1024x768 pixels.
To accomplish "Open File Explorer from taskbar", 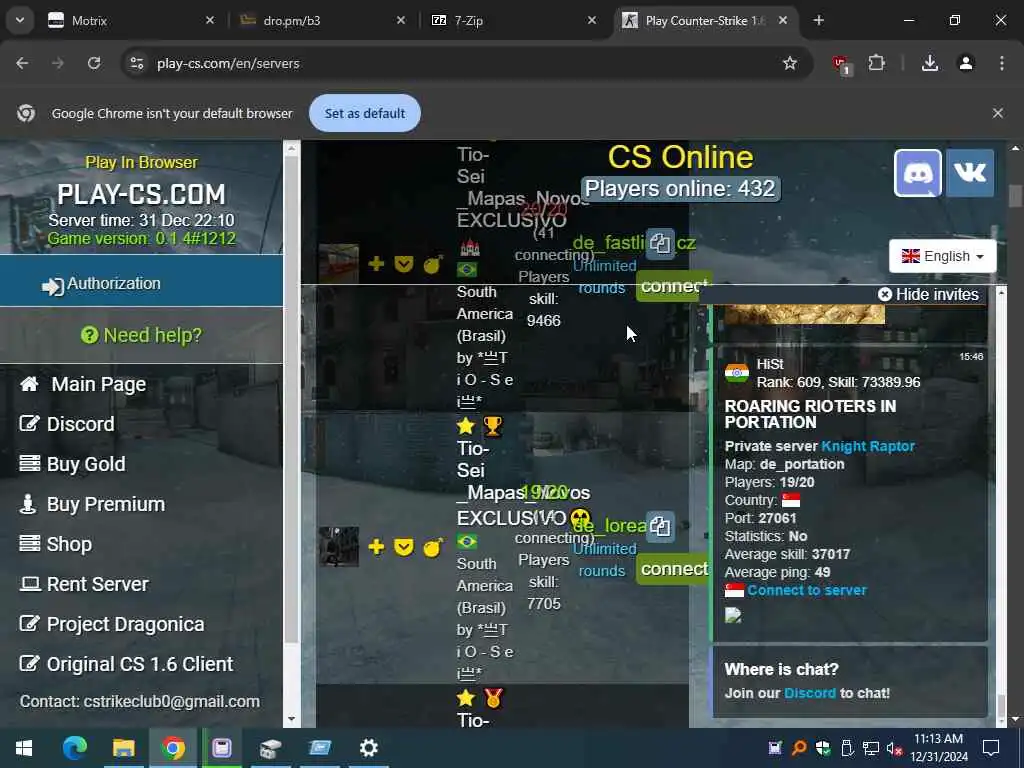I will pos(123,748).
